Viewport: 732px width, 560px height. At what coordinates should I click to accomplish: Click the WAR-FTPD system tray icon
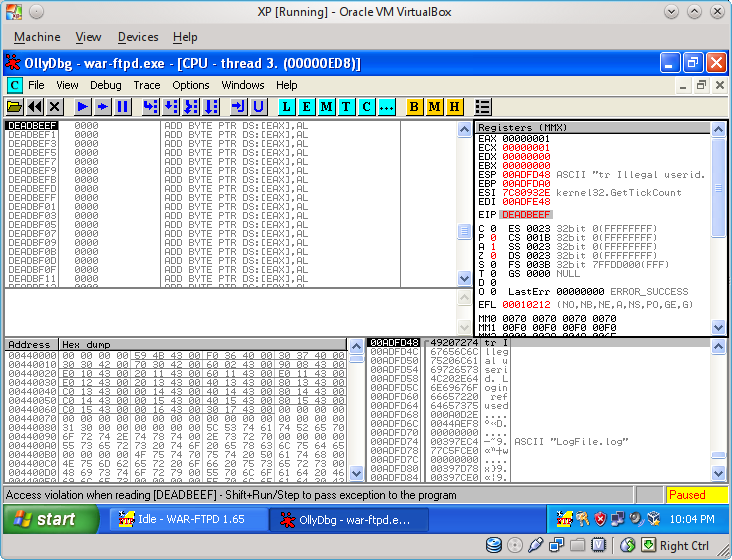coord(564,518)
